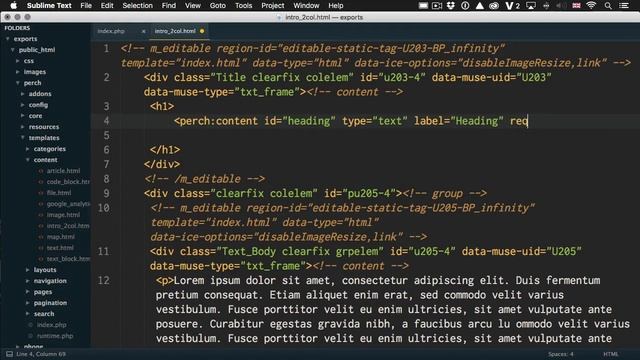
Task: Change indentation via Spaces: 4
Action: tap(560, 354)
